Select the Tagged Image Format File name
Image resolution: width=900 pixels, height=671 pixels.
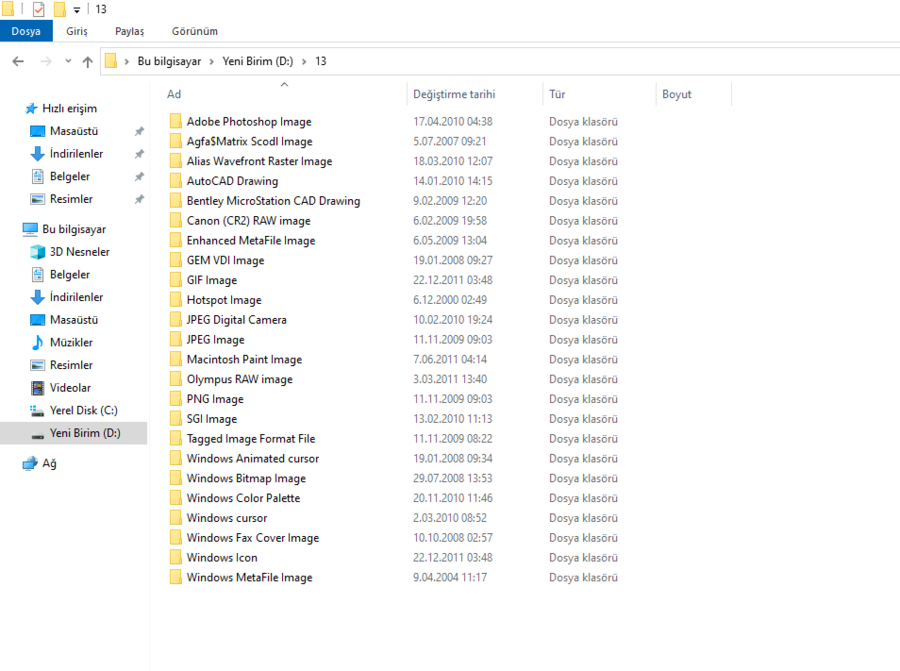click(251, 439)
